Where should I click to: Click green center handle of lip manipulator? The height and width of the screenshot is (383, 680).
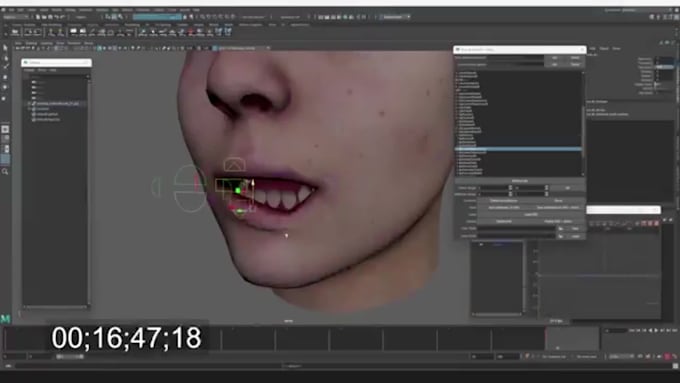238,190
